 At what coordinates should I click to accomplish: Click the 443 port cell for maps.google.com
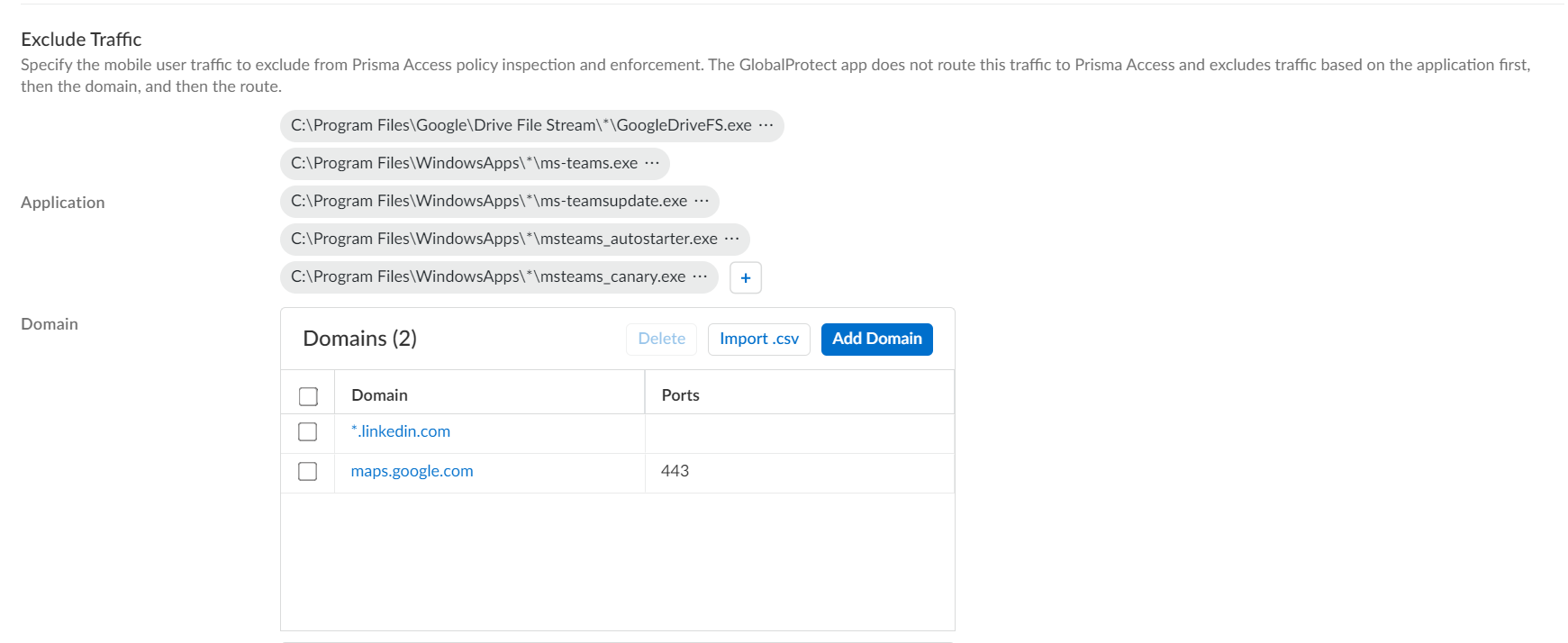click(675, 472)
